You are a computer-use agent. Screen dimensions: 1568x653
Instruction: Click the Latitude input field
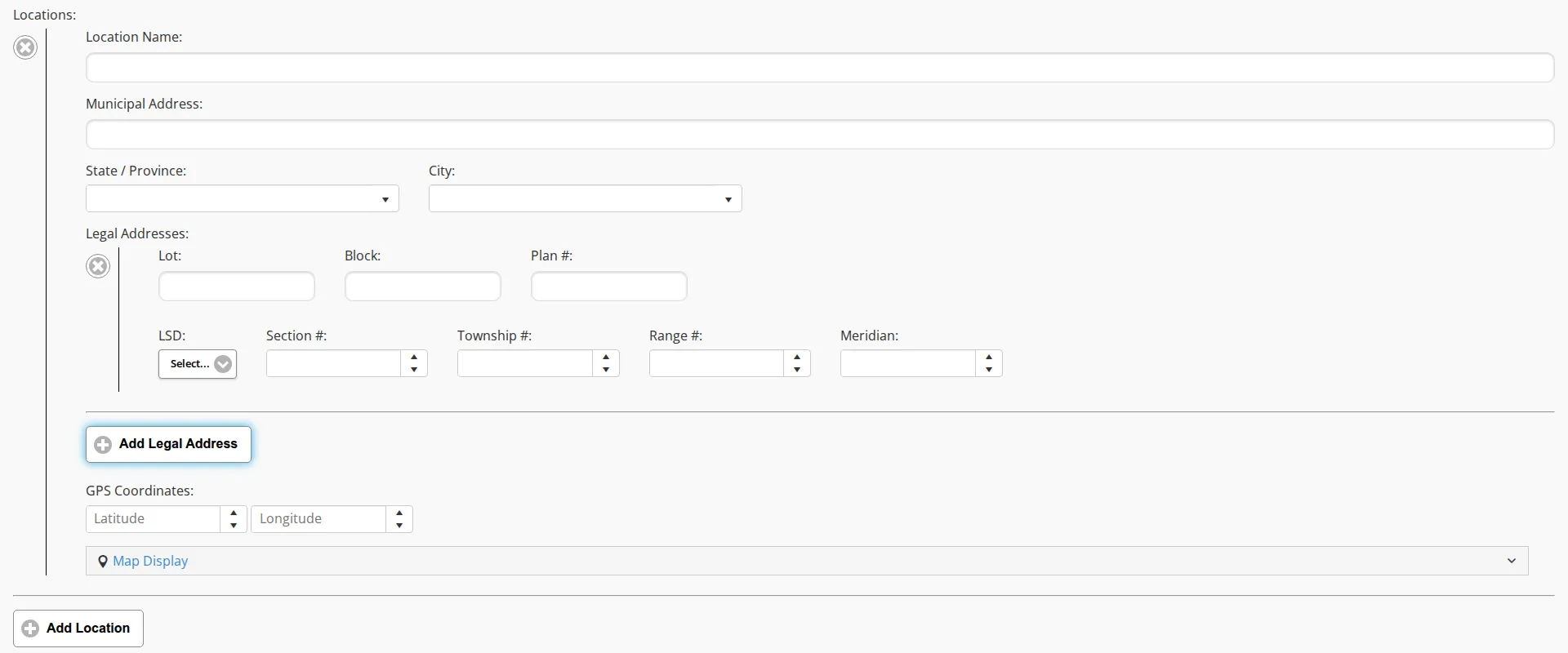coord(153,519)
